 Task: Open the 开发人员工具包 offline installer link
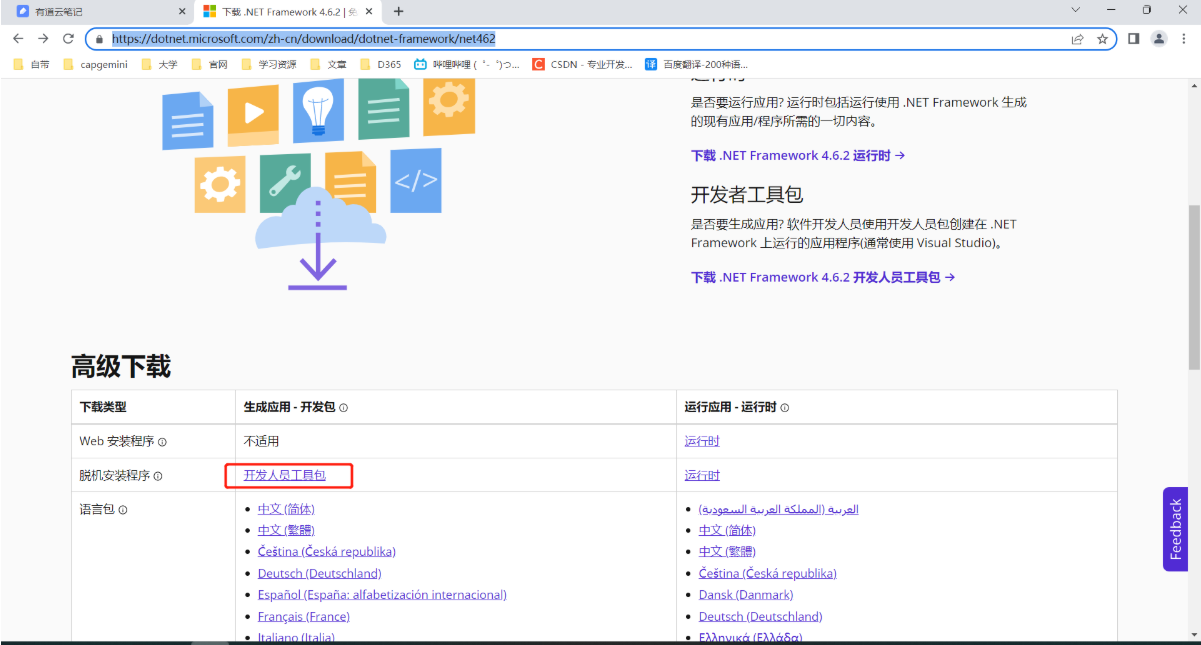coord(285,475)
